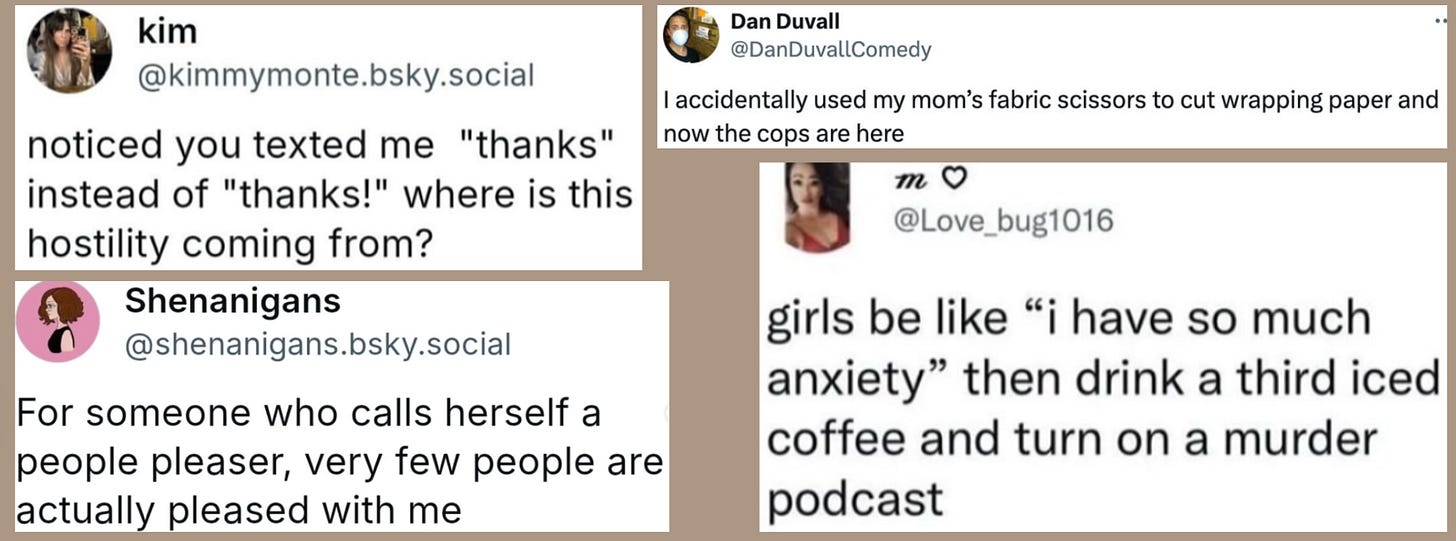Click the Love_bug1016 profile photo
The image size is (1456, 541).
point(818,207)
